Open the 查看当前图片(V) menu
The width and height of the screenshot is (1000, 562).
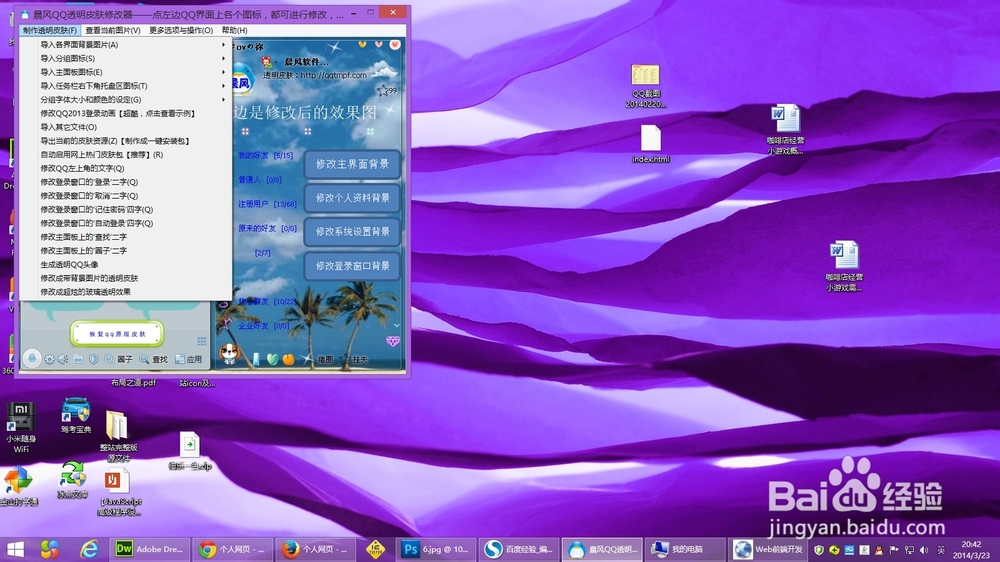click(113, 30)
